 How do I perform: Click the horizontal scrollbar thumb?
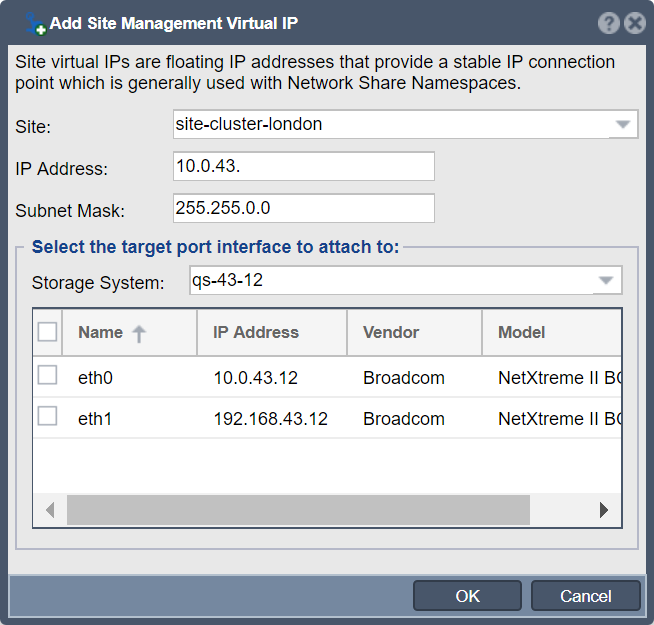coord(298,510)
